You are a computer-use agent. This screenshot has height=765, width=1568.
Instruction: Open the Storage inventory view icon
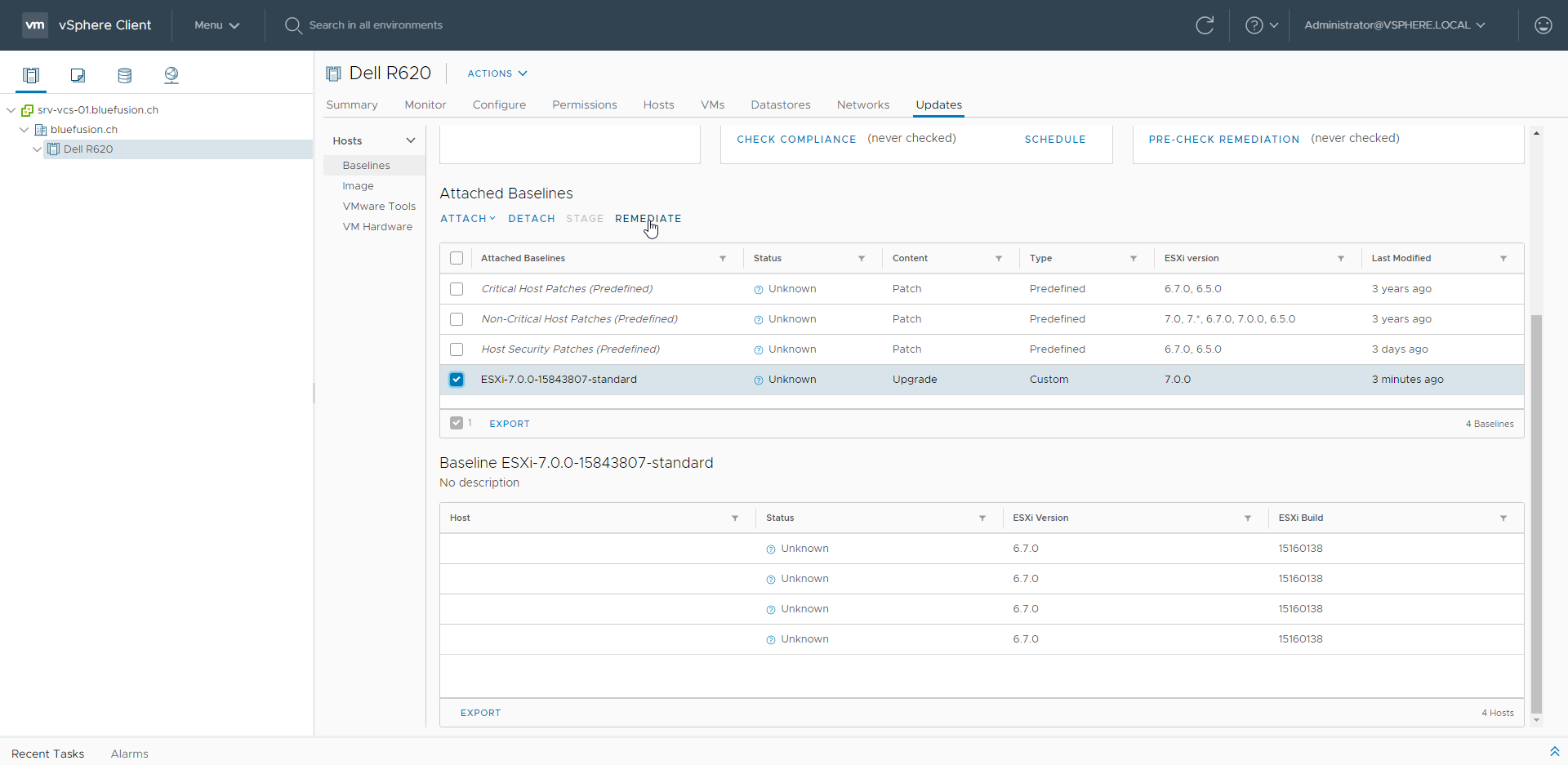(124, 76)
